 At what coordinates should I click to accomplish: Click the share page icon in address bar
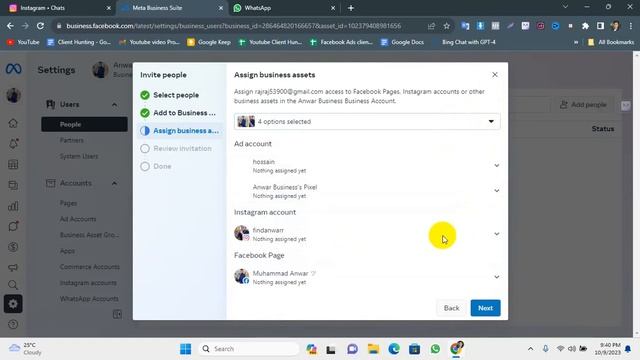point(431,26)
